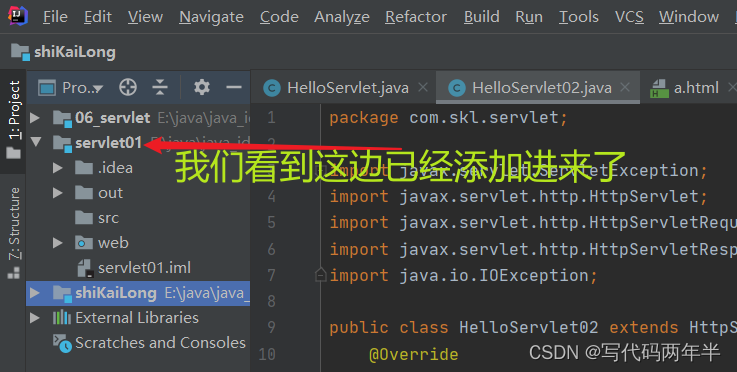Click the fold icon beside import java.io line
This screenshot has height=372, width=737.
click(x=320, y=275)
